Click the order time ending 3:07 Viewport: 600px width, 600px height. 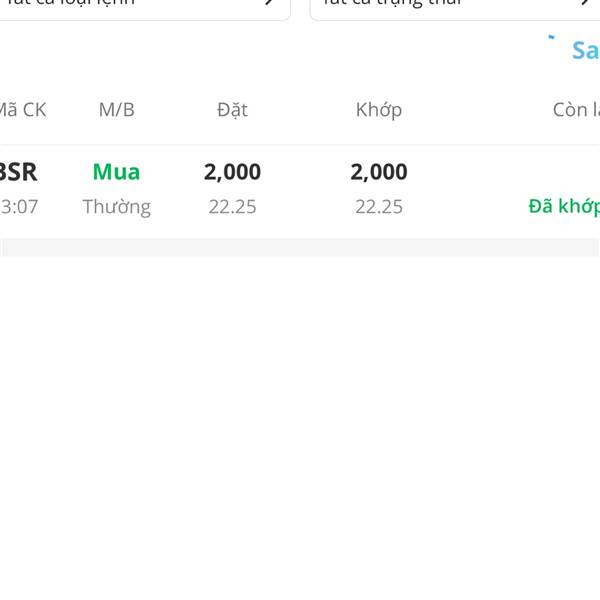19,207
